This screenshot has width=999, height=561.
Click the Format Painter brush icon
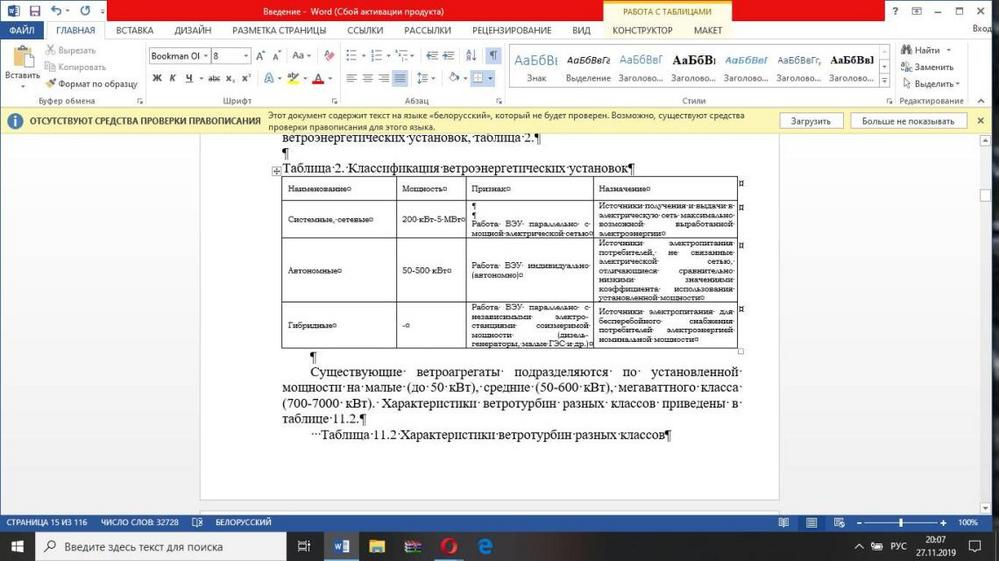click(52, 84)
